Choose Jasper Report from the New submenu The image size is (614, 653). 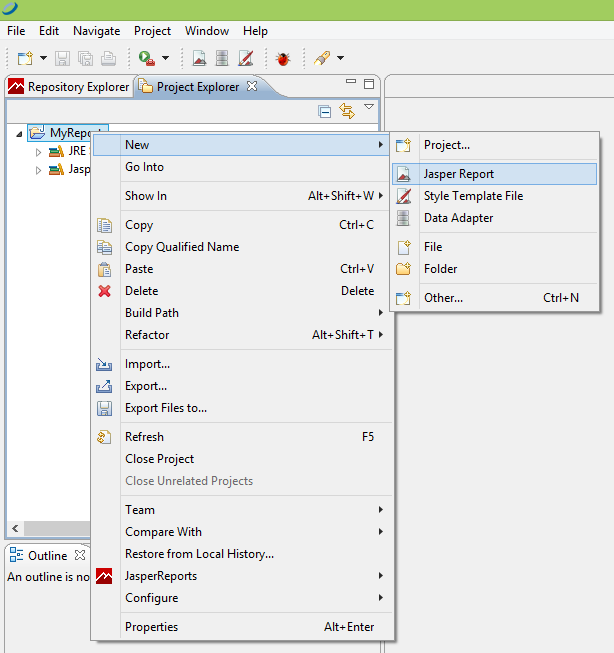tap(494, 174)
